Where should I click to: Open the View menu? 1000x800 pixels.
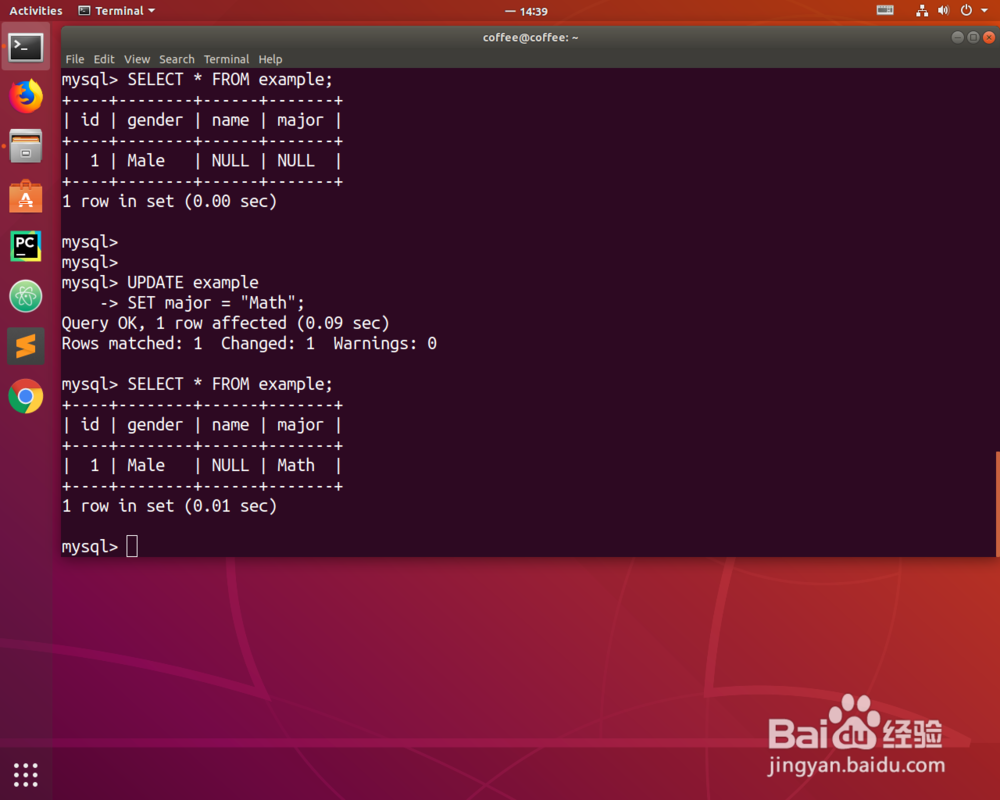(x=137, y=59)
